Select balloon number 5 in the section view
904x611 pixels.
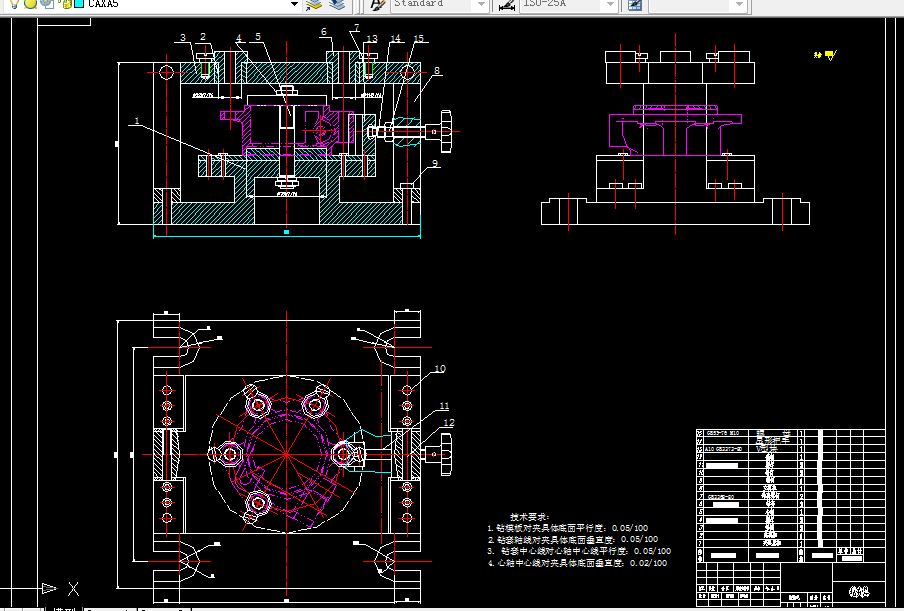[x=258, y=37]
